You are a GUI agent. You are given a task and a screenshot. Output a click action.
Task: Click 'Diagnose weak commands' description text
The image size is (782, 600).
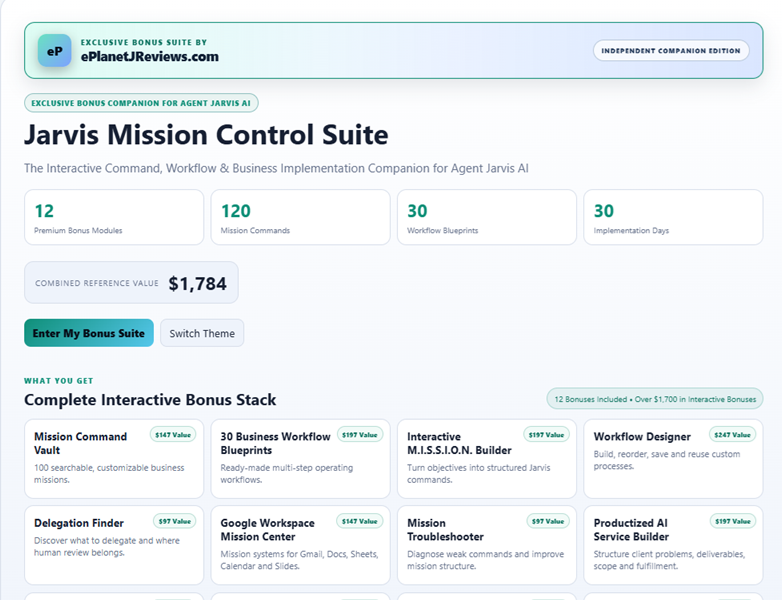pyautogui.click(x=485, y=560)
